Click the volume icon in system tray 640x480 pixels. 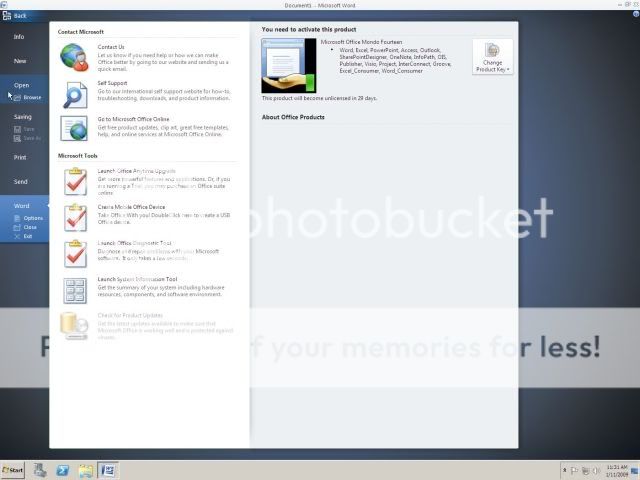(x=596, y=471)
